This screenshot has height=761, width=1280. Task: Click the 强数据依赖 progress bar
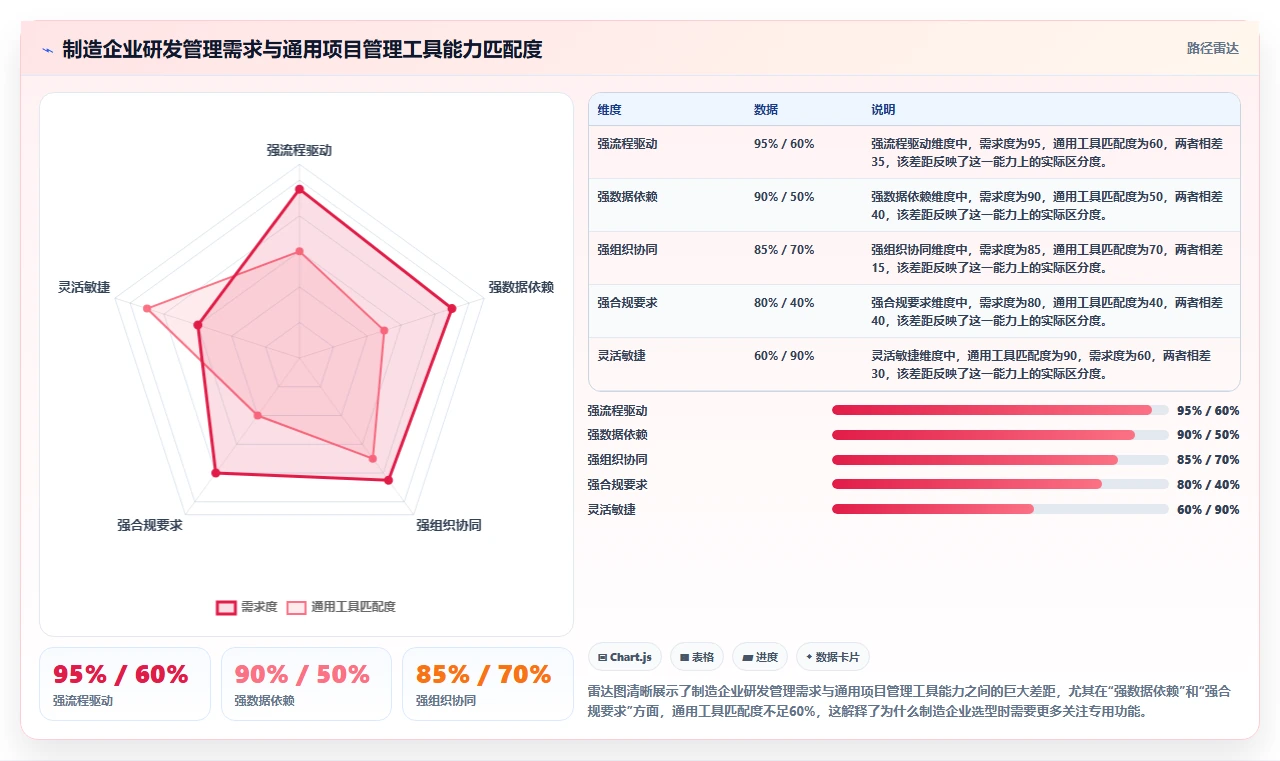click(1000, 435)
